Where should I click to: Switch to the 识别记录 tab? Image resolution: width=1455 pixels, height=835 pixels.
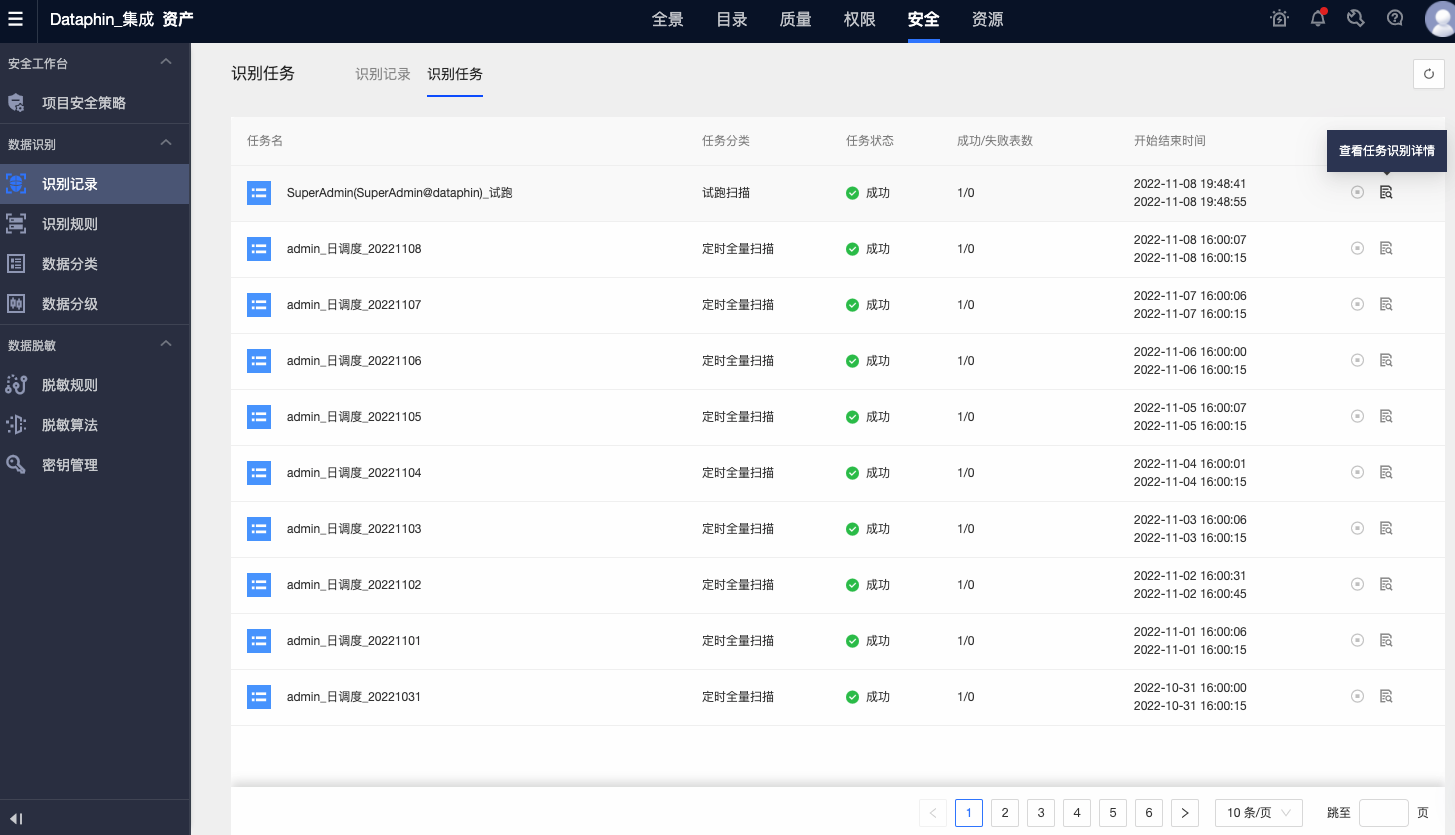[x=382, y=74]
